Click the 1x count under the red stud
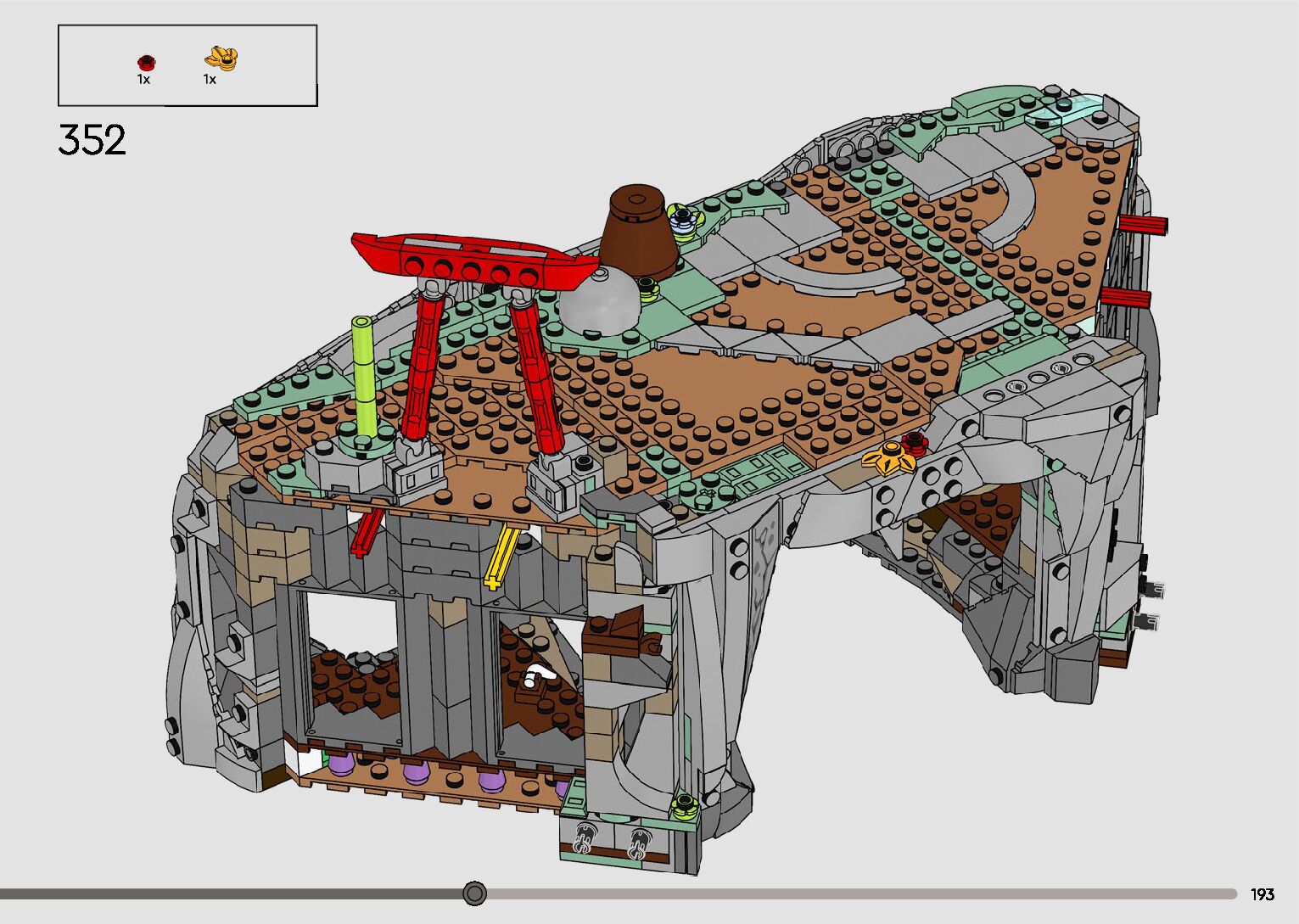The width and height of the screenshot is (1299, 924). (143, 80)
